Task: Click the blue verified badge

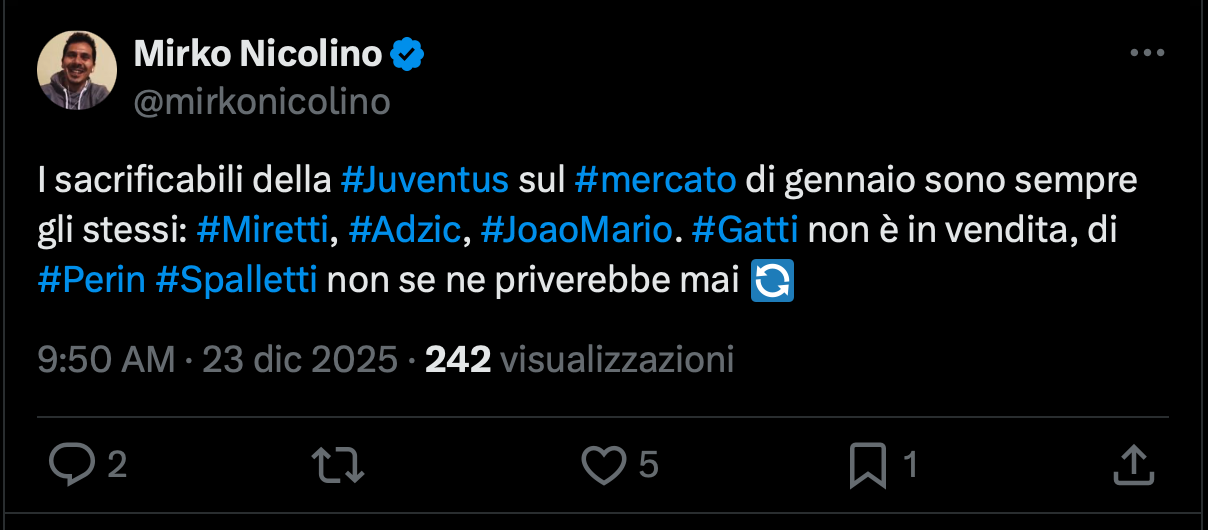Action: 407,55
